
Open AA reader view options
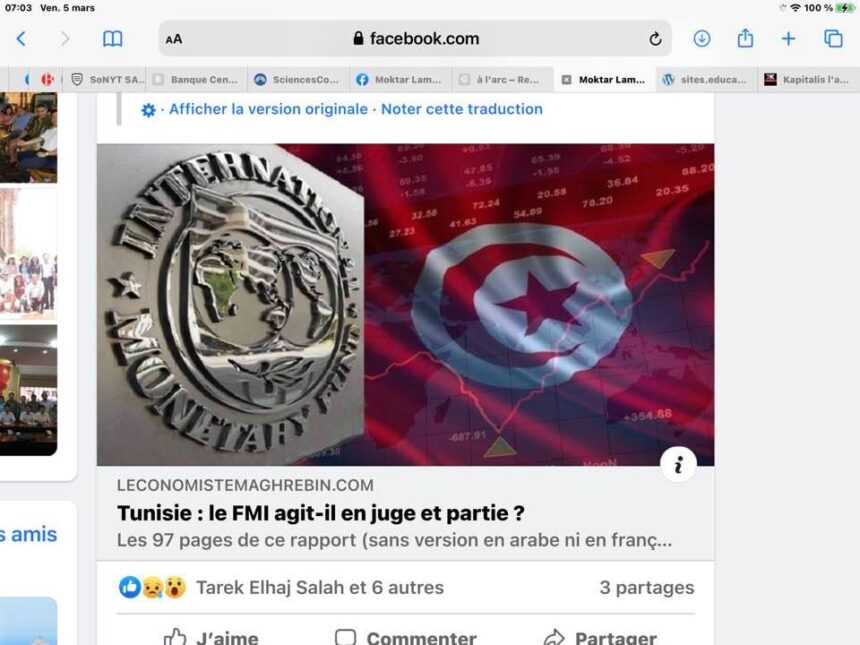[174, 39]
